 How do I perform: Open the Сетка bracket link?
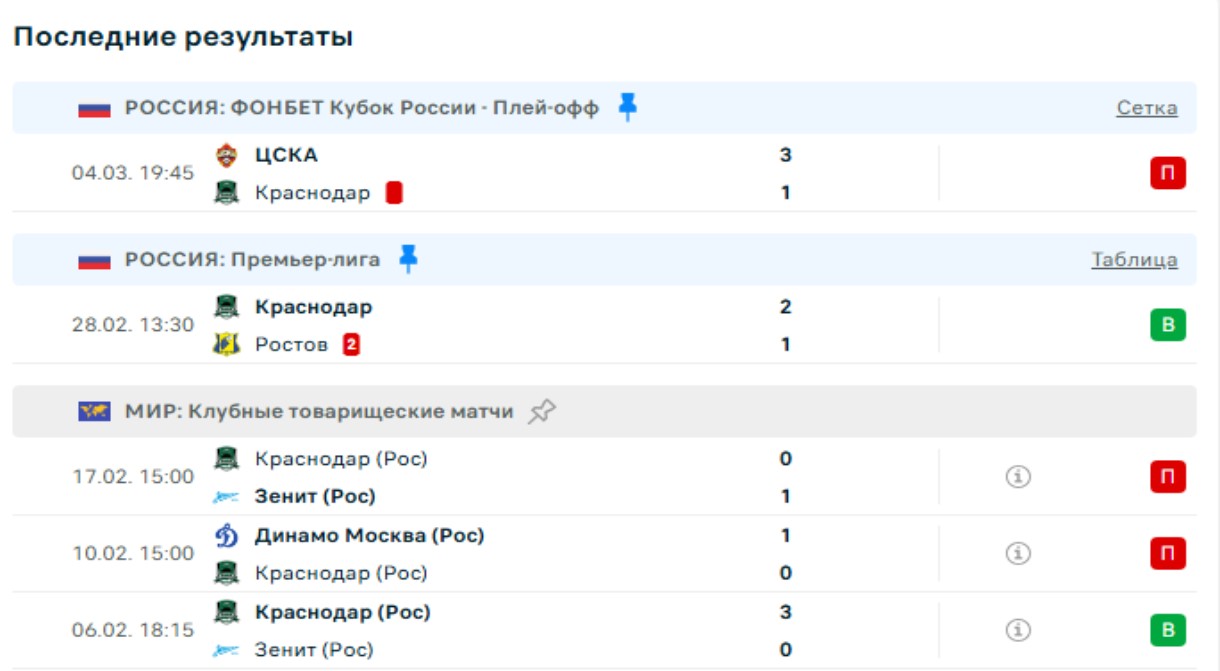[x=1146, y=108]
